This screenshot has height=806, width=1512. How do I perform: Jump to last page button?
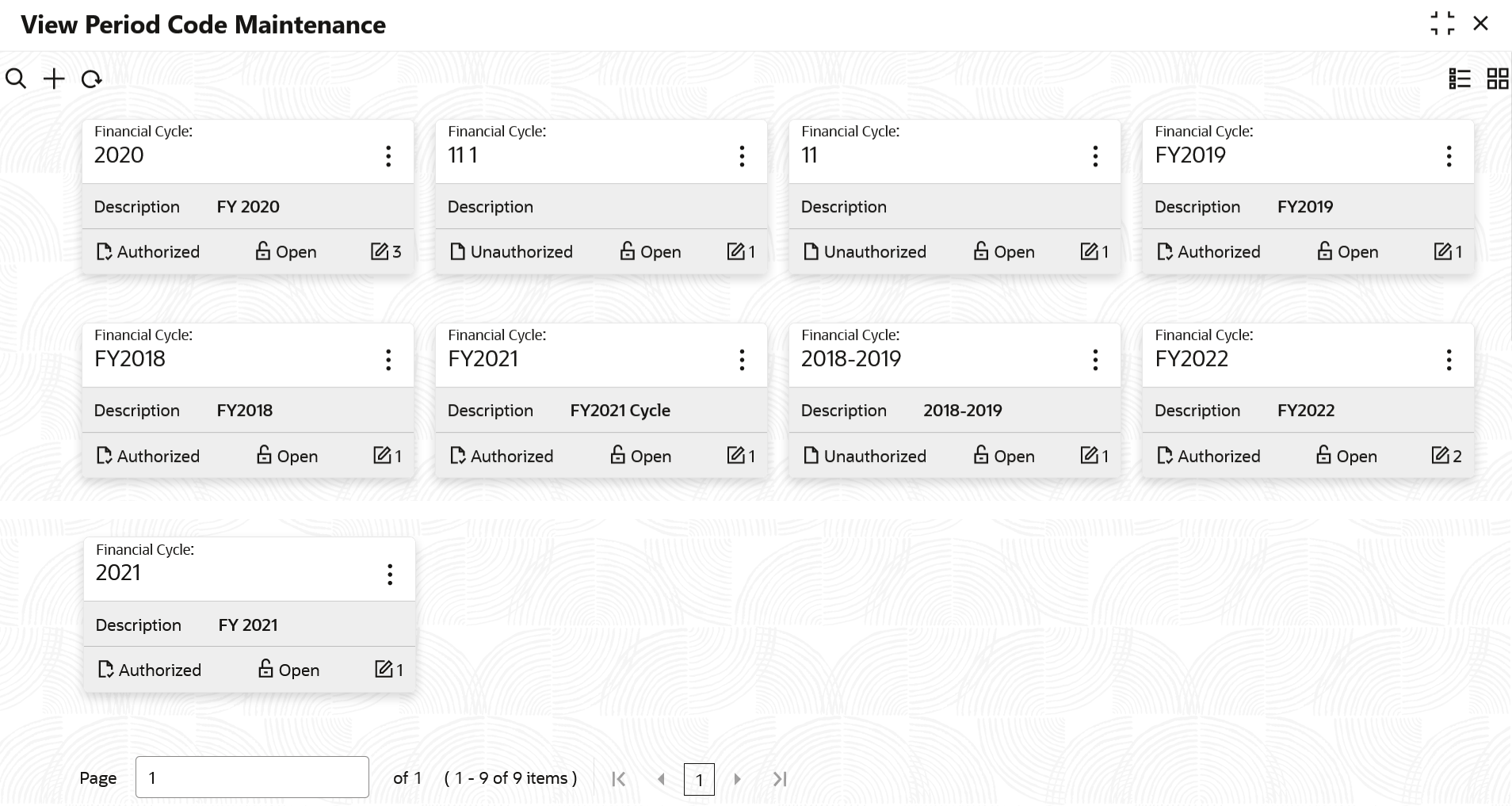[x=780, y=779]
